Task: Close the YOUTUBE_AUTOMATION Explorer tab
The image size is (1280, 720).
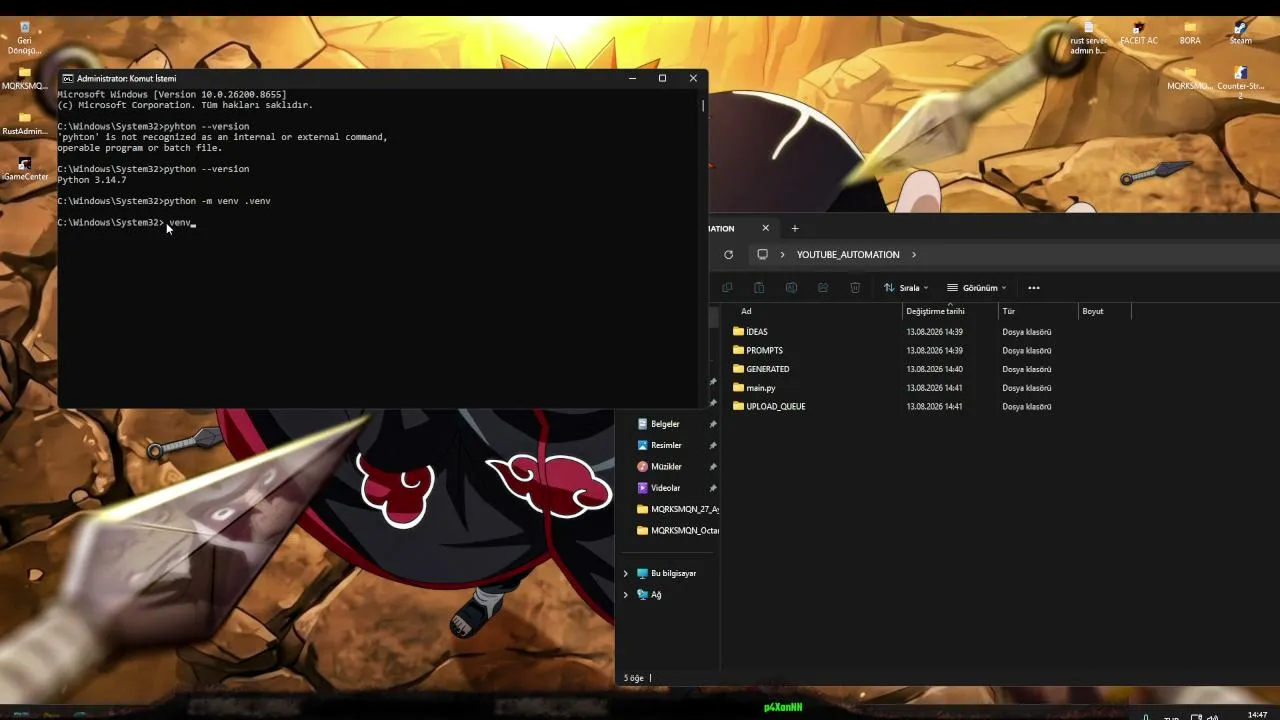Action: (x=766, y=229)
